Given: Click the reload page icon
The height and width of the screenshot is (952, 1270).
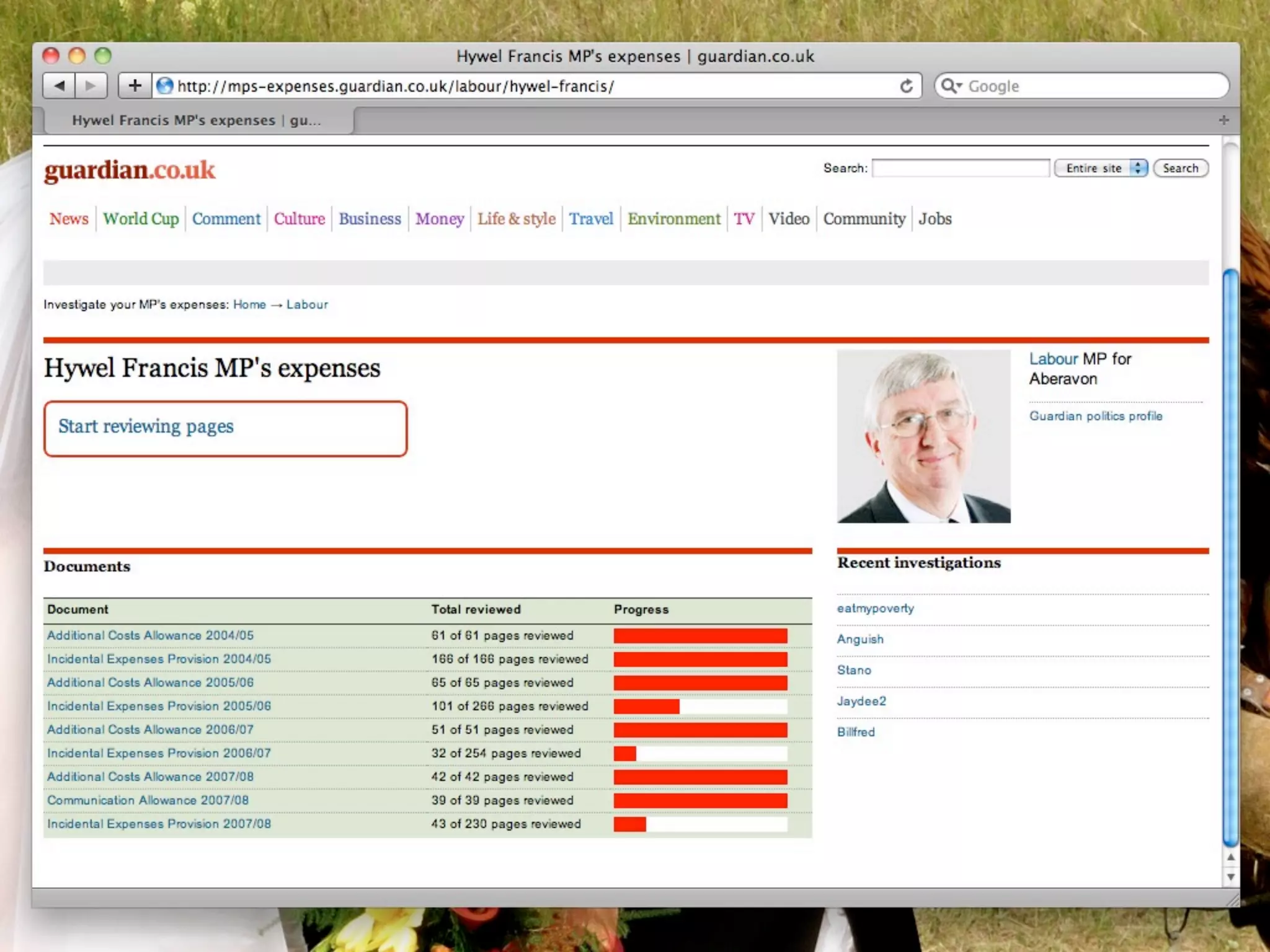Looking at the screenshot, I should coord(906,86).
